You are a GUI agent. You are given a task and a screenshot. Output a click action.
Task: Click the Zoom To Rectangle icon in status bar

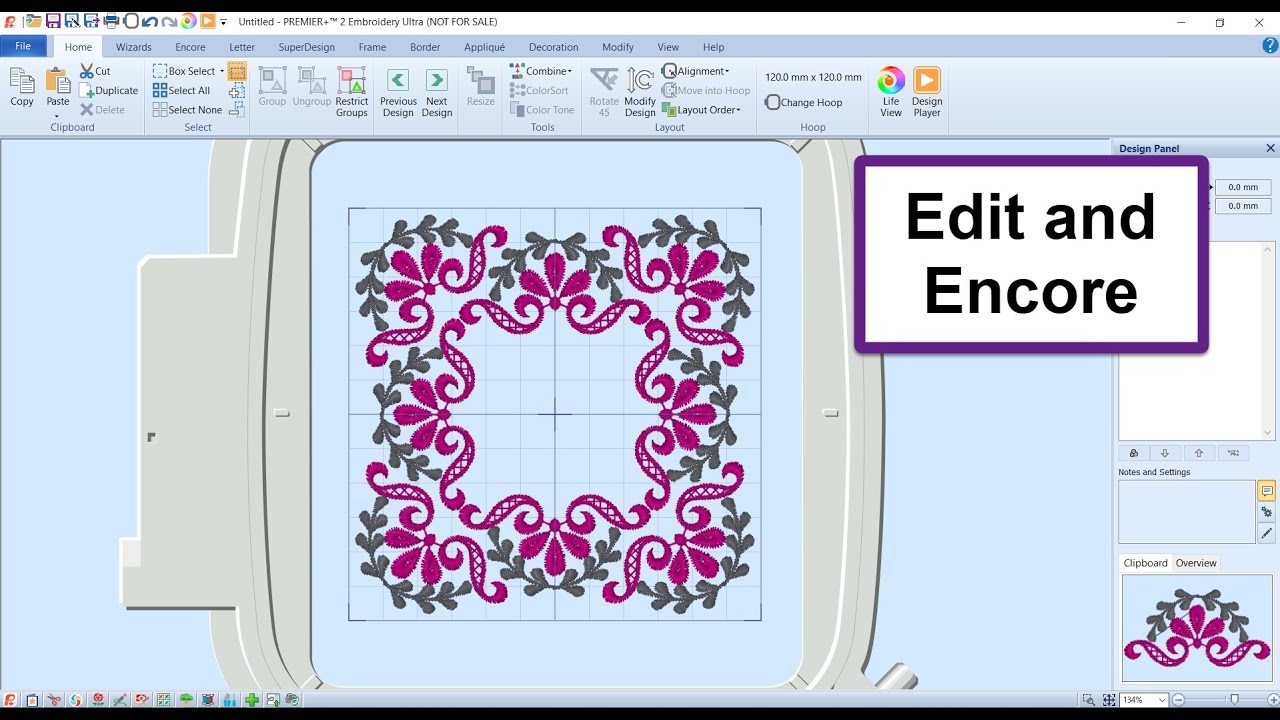click(x=1088, y=700)
